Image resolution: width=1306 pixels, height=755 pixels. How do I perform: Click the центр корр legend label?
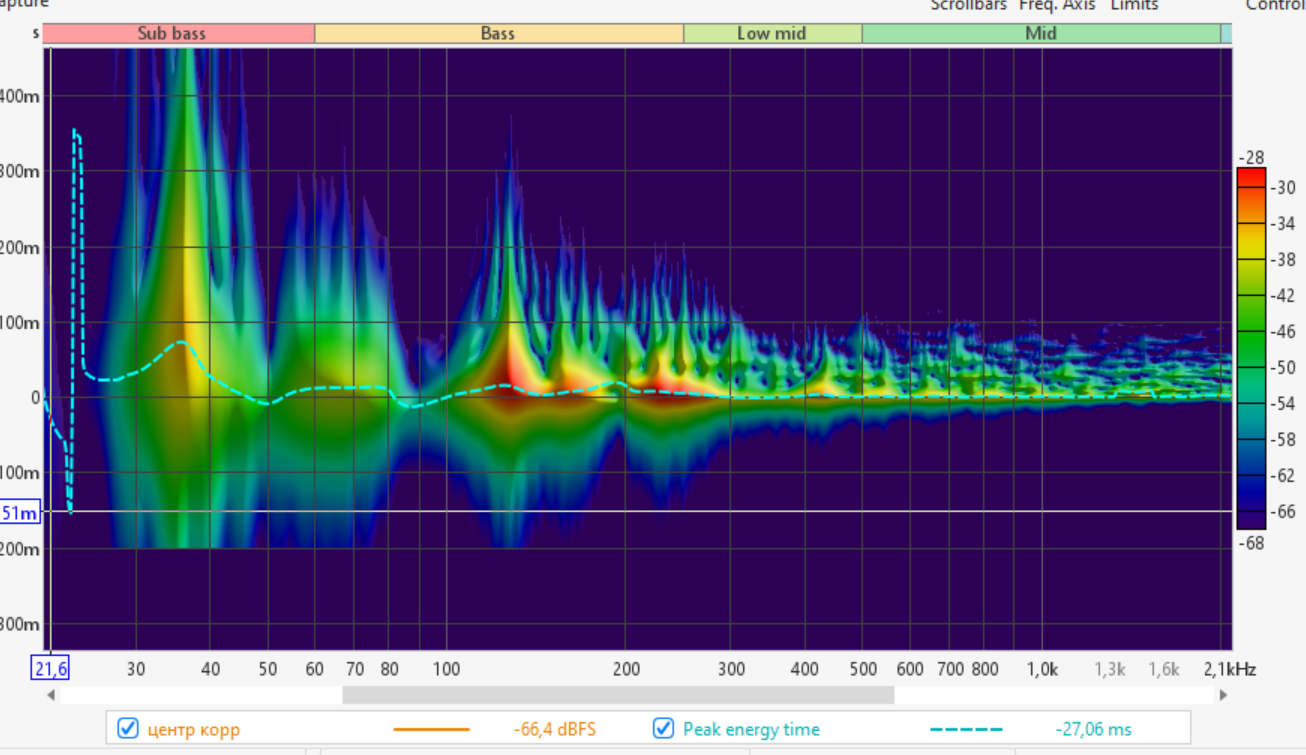[194, 729]
